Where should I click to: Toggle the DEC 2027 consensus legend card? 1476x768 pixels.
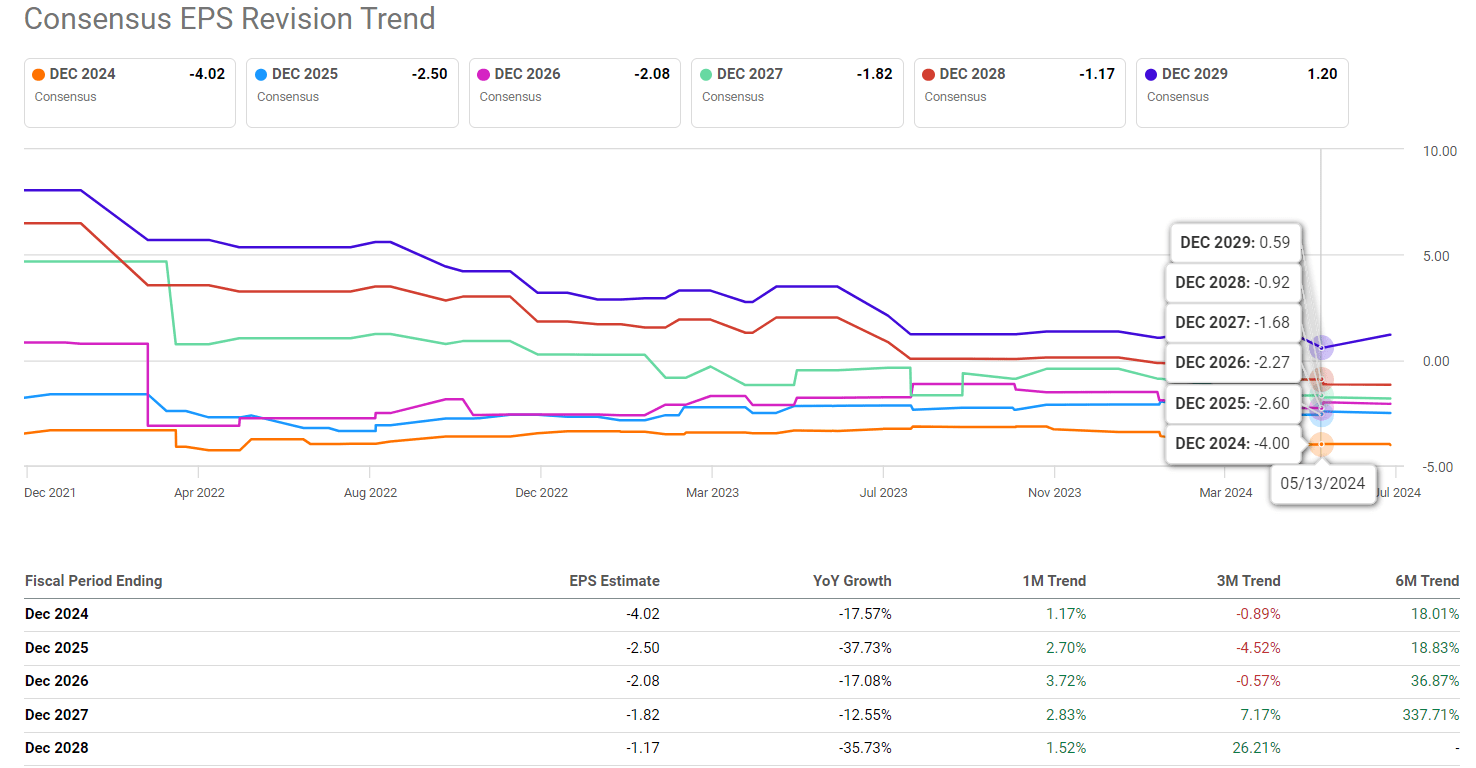click(x=796, y=92)
